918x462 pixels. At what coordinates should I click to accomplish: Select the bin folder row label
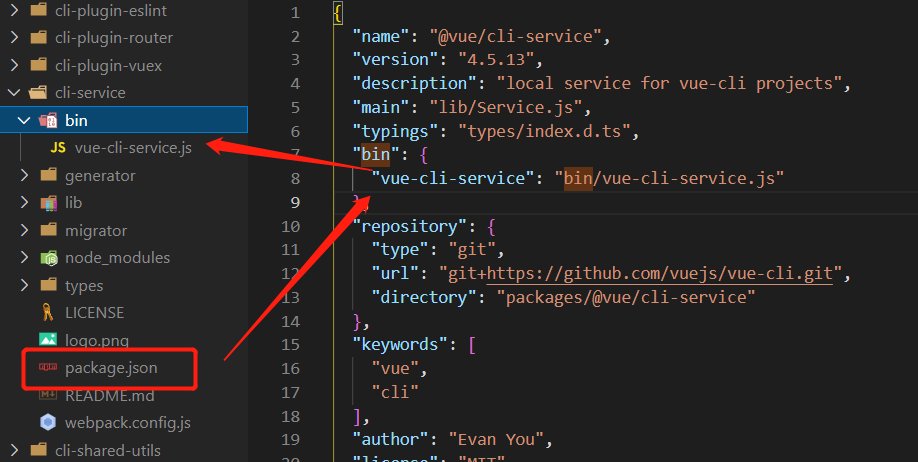(x=76, y=120)
